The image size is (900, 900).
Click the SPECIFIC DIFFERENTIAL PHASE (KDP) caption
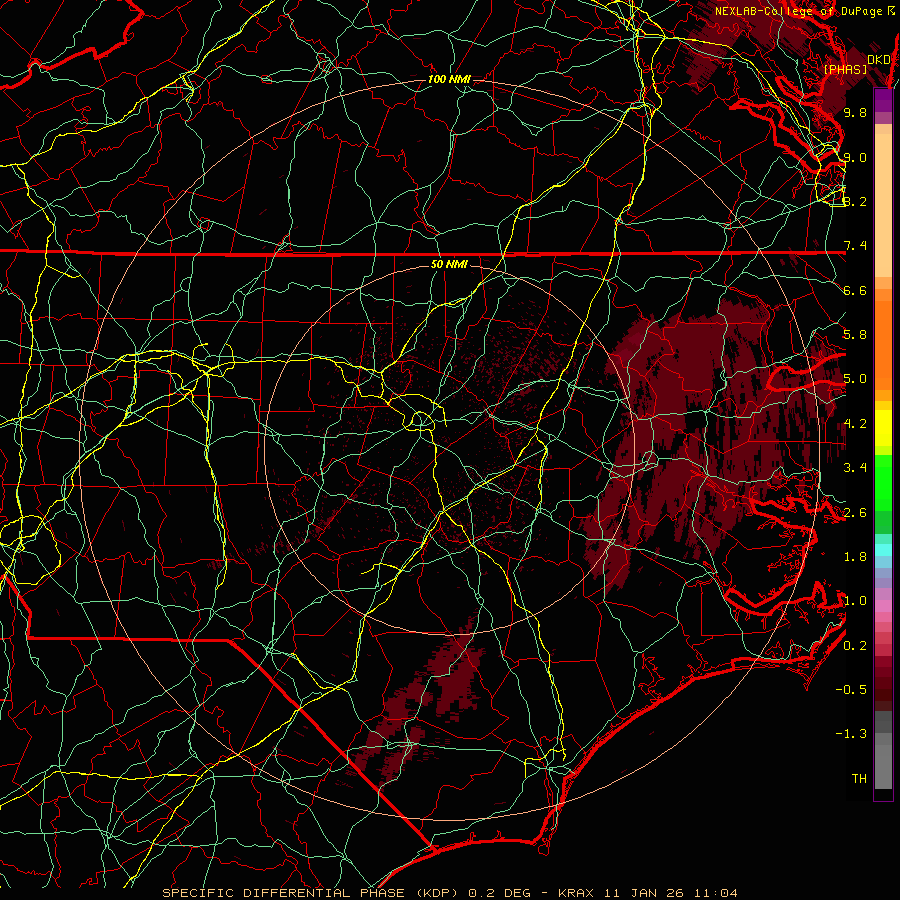(x=312, y=893)
